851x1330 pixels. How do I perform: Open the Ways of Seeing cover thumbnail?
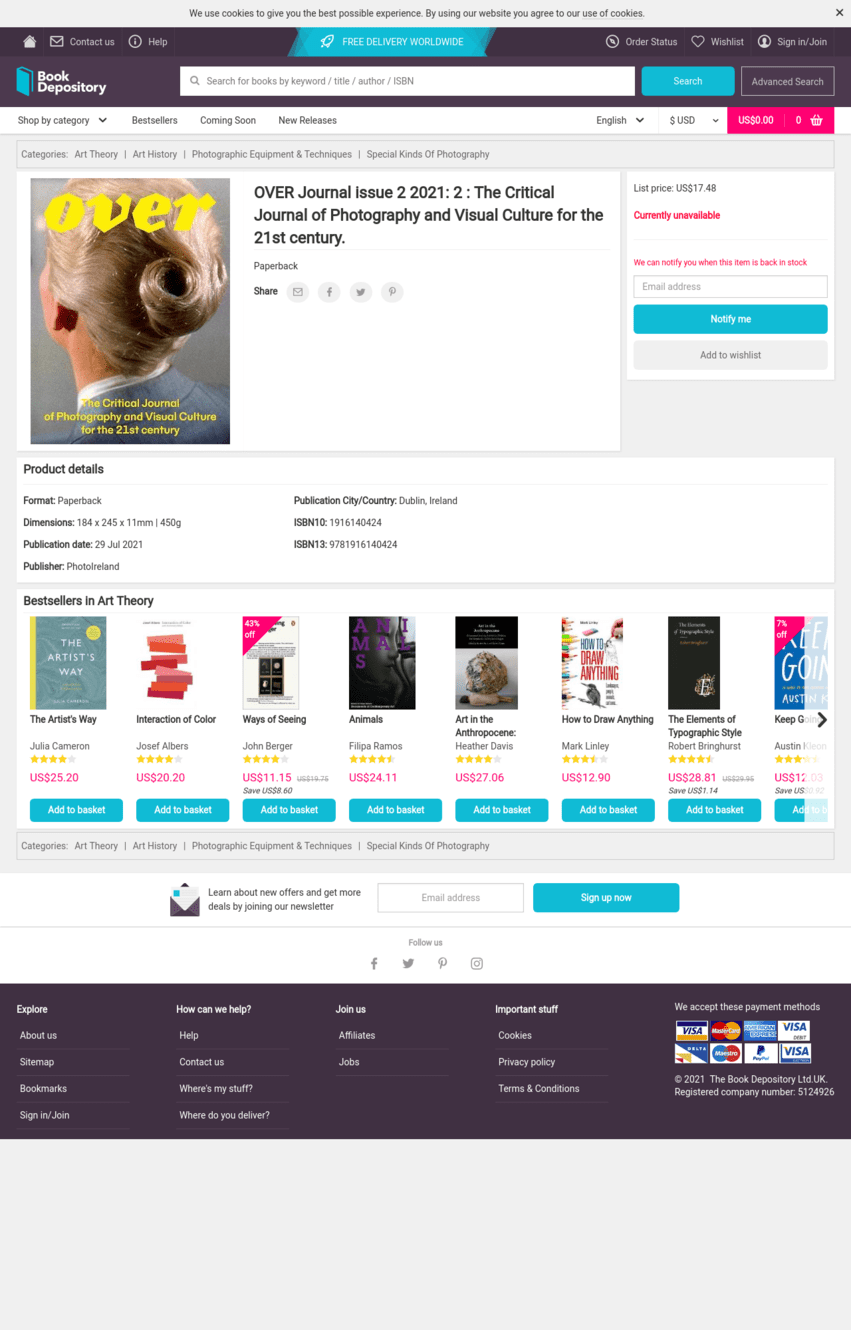pyautogui.click(x=270, y=663)
